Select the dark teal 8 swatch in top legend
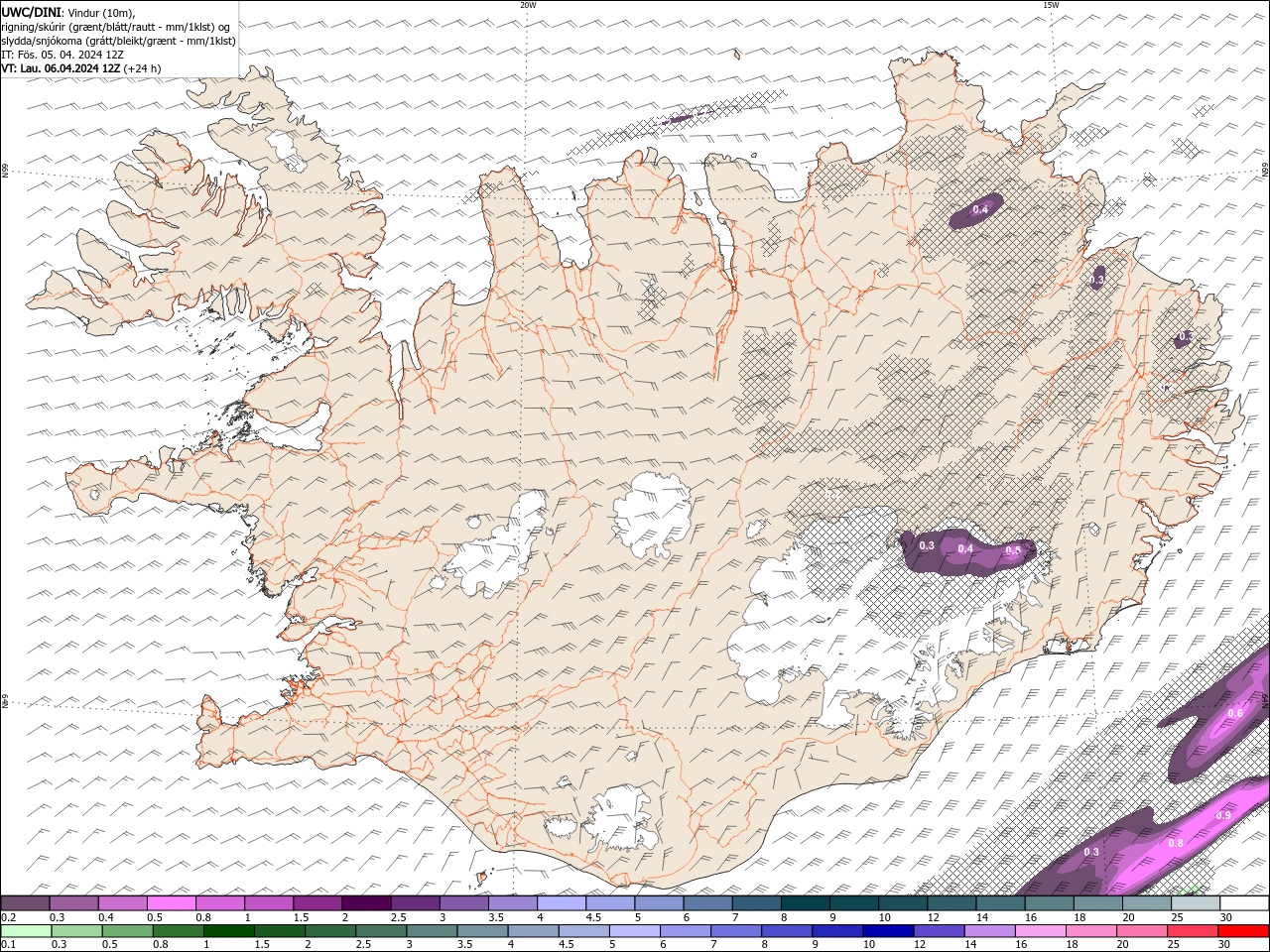This screenshot has height=952, width=1270. pyautogui.click(x=806, y=903)
